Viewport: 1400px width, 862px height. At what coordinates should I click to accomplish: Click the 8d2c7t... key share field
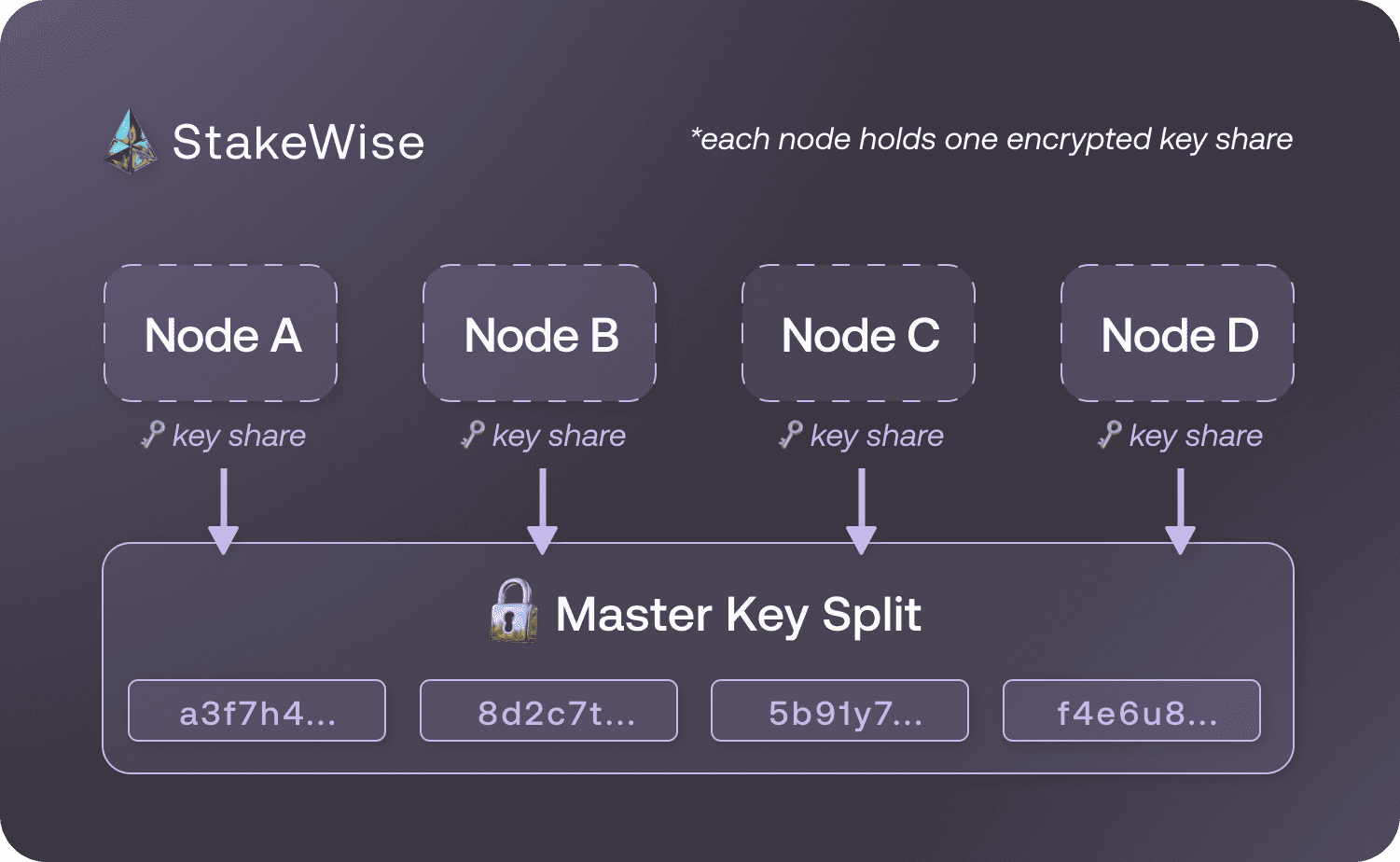click(548, 711)
